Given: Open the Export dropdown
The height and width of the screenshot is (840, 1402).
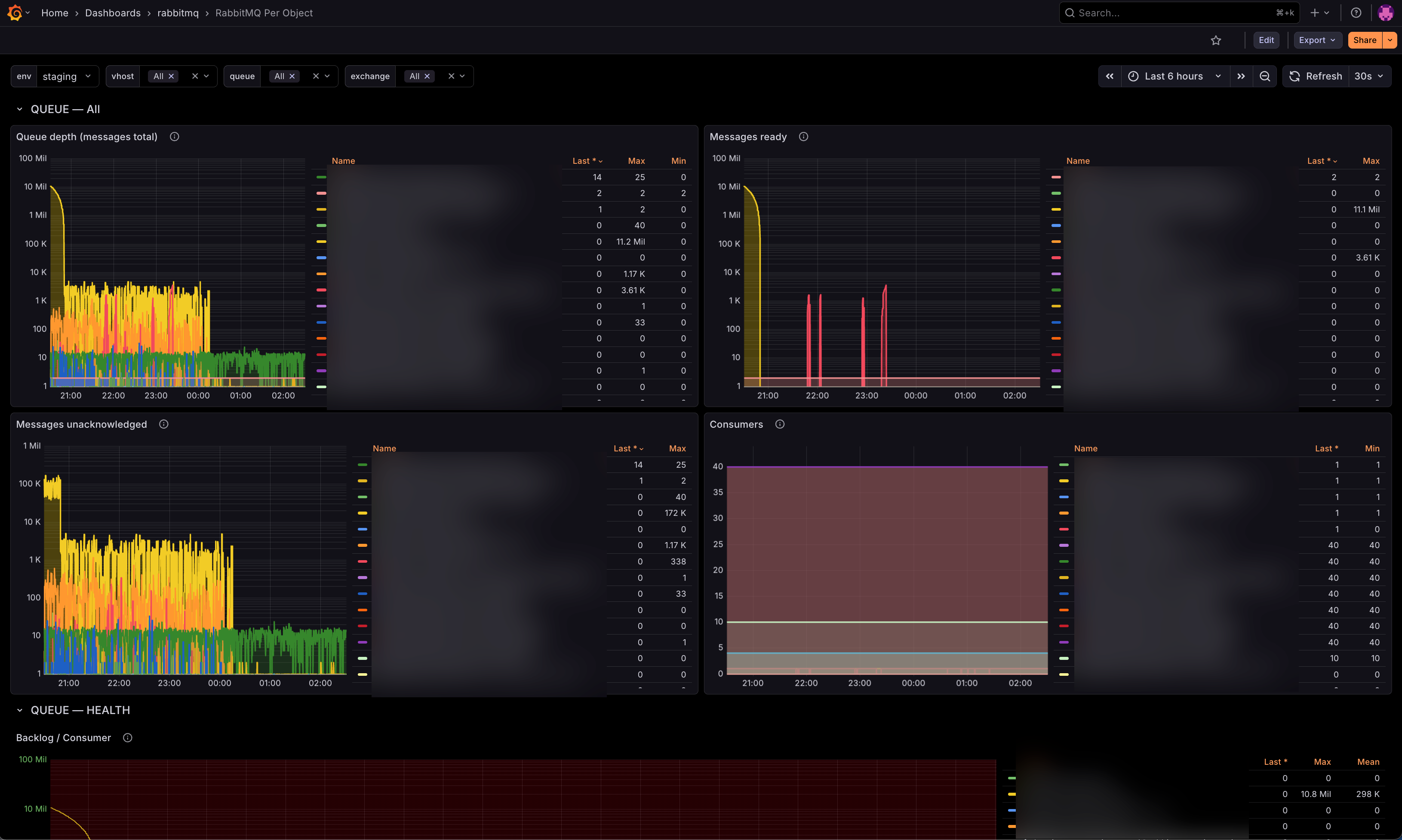Looking at the screenshot, I should click(1317, 40).
